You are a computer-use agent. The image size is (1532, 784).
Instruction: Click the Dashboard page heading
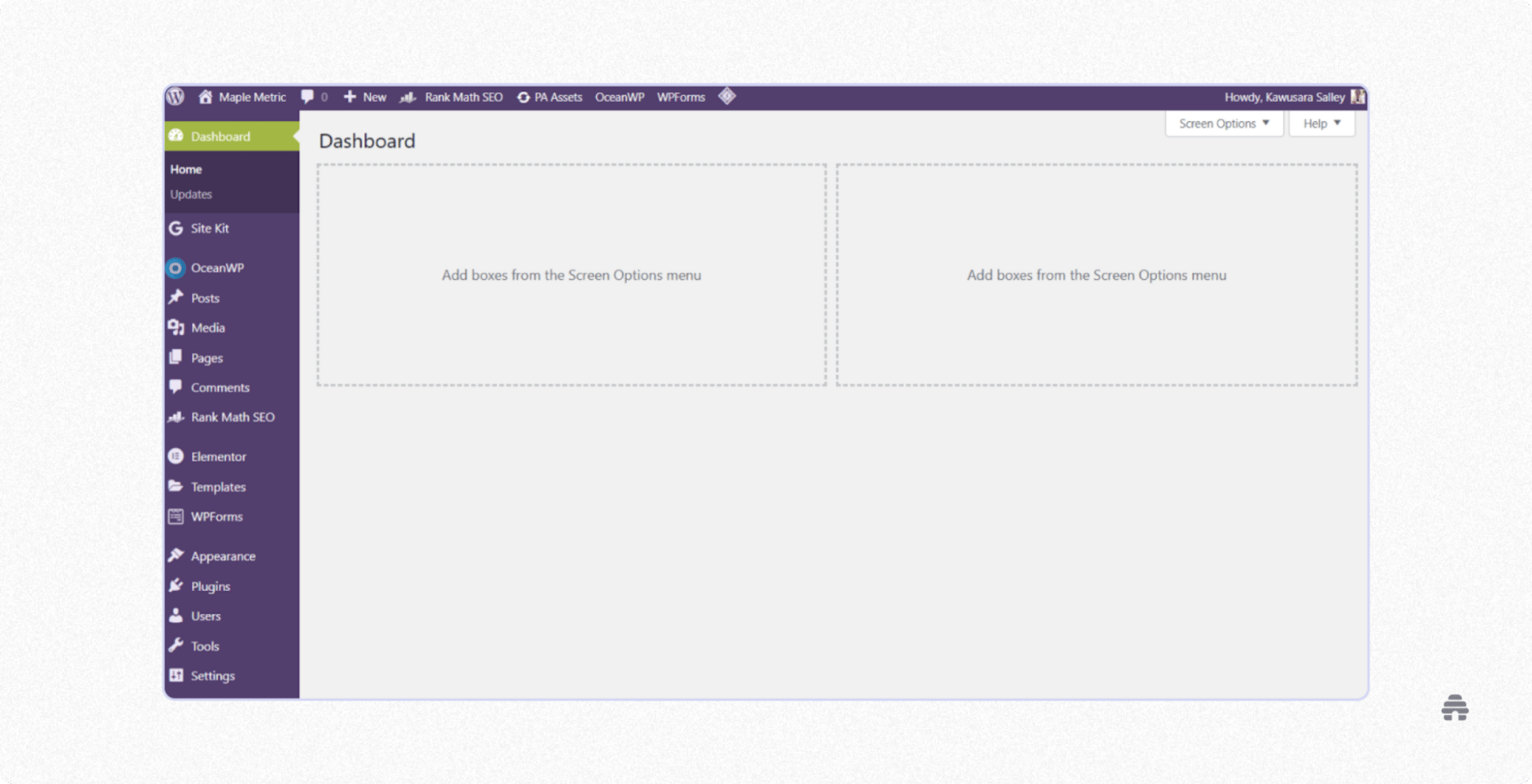(x=367, y=141)
